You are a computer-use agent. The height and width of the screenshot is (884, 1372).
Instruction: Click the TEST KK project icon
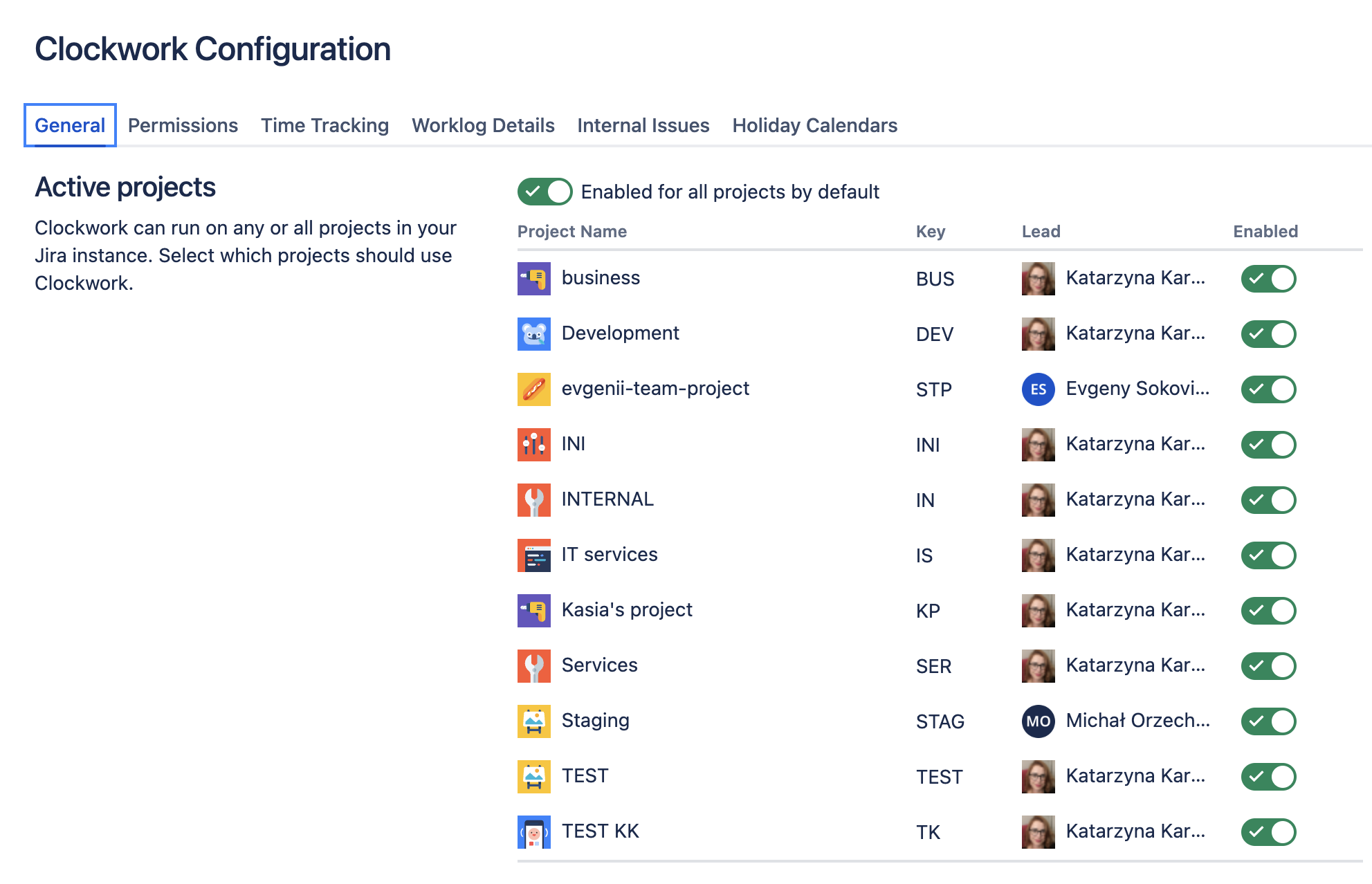(x=533, y=832)
